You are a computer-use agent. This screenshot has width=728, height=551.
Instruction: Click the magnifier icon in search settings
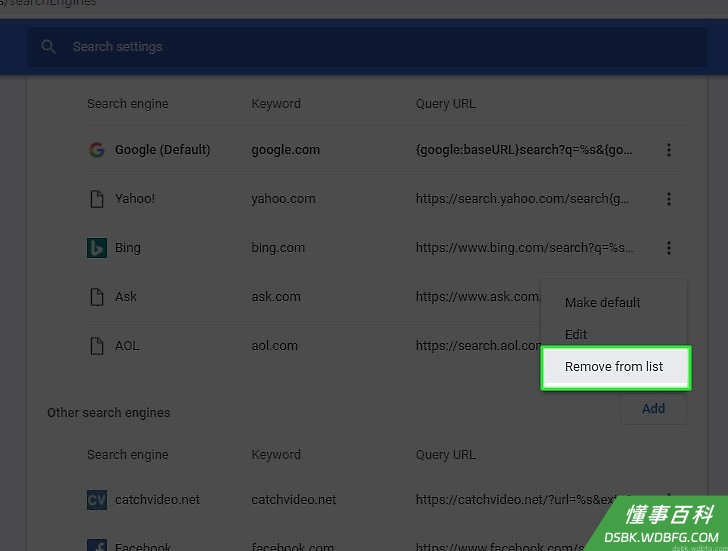(48, 46)
